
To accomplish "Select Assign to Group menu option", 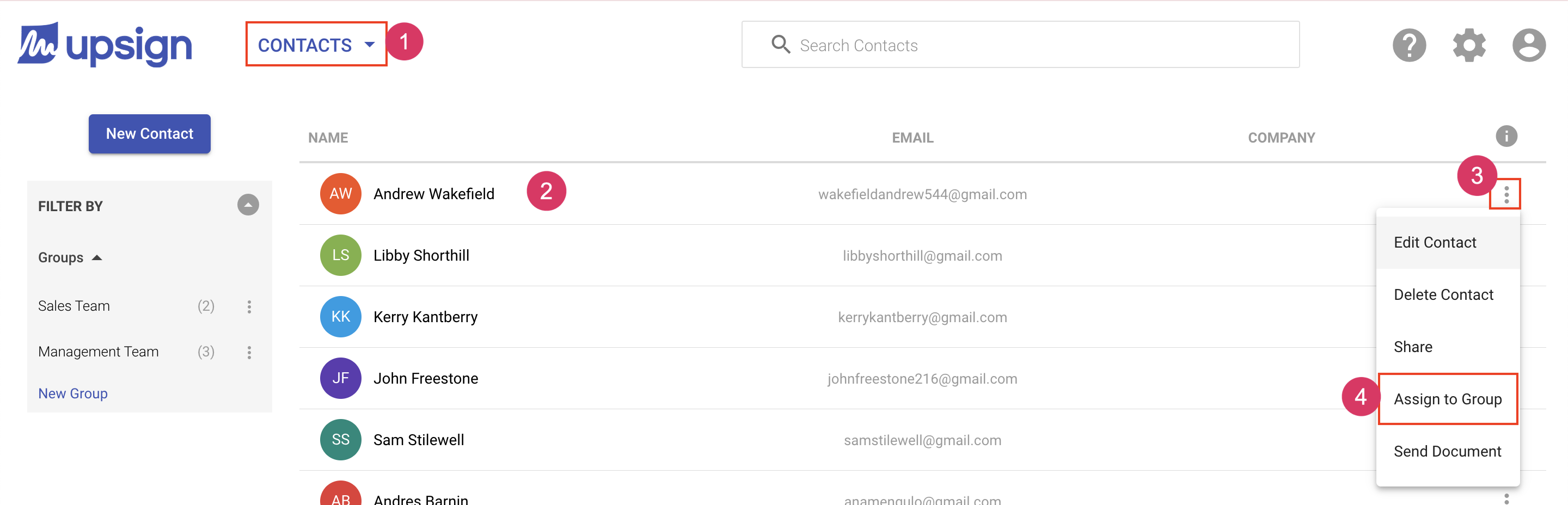I will (x=1447, y=399).
